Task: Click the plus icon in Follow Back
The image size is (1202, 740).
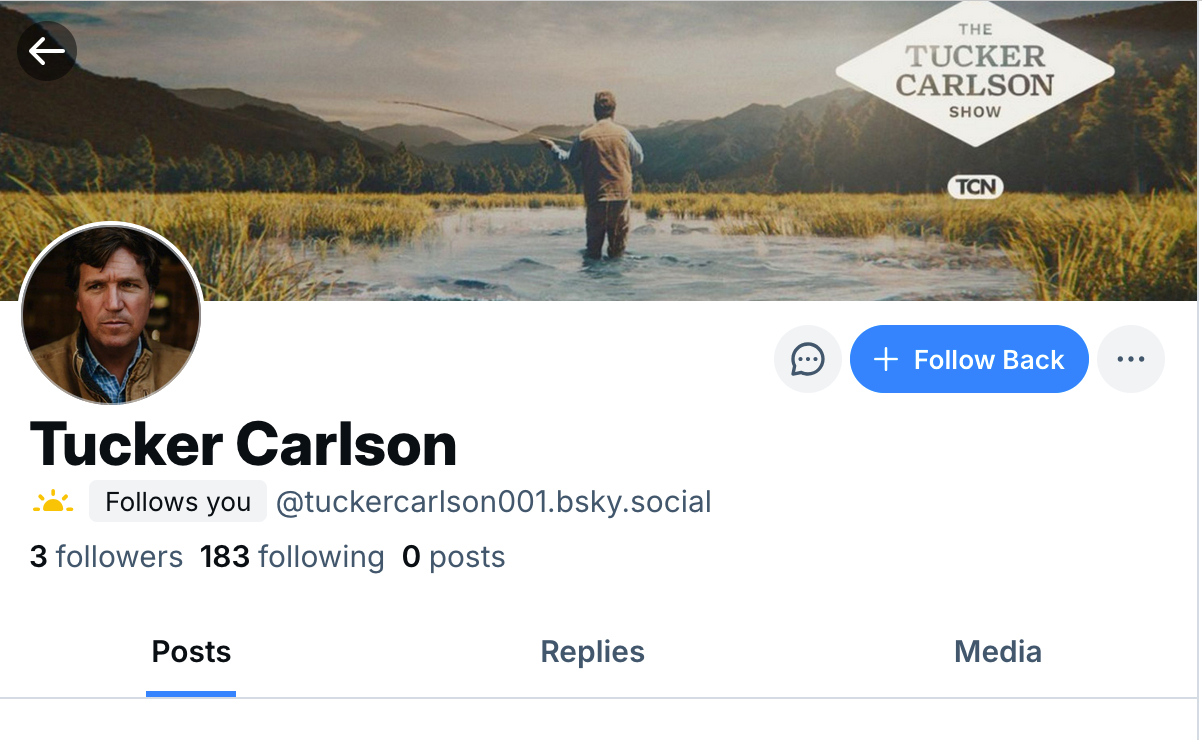Action: [x=885, y=359]
